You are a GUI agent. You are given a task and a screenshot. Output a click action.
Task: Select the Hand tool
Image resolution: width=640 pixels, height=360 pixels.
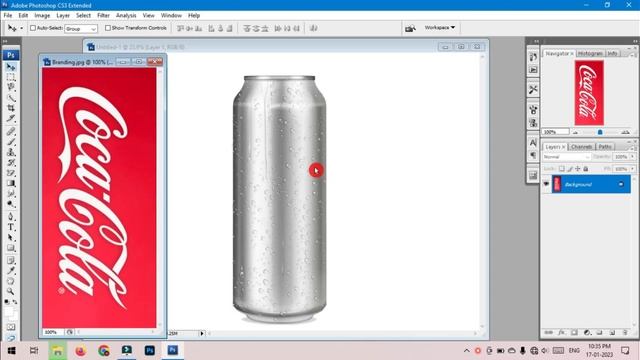pos(11,281)
